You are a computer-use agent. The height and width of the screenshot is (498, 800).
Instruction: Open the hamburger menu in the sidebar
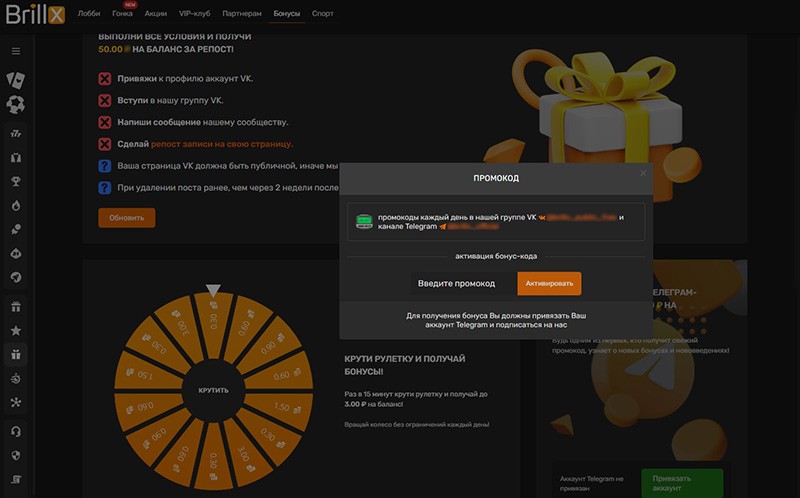pos(15,51)
